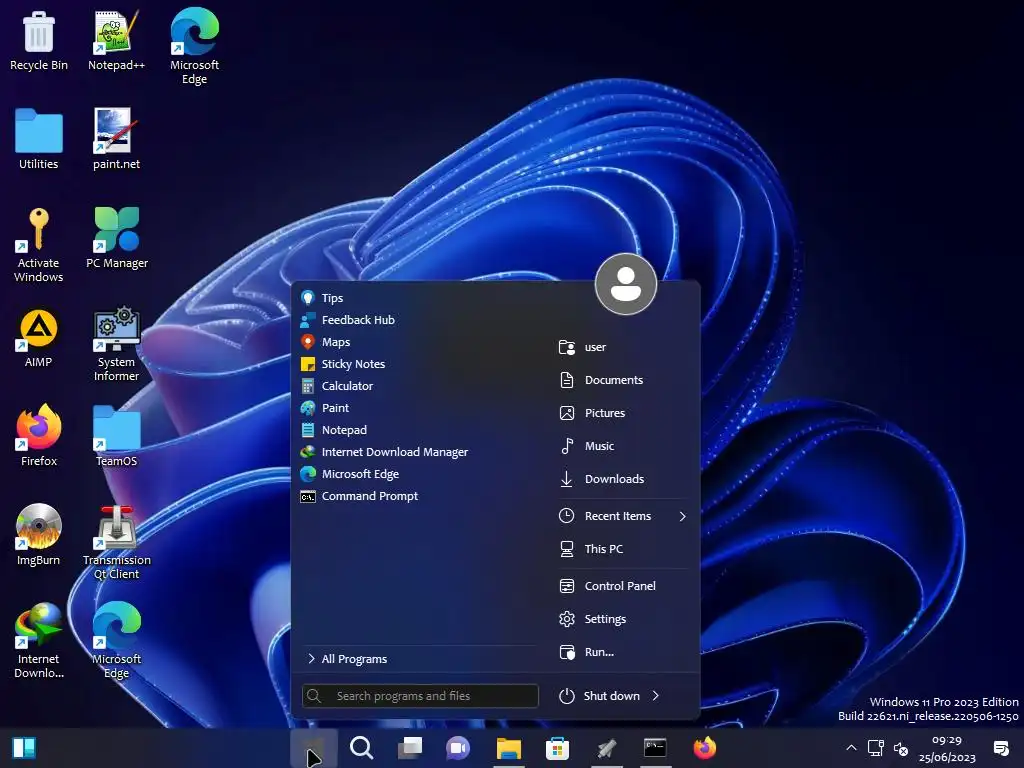Open the System Informer shortcut
1024x768 pixels.
(x=116, y=344)
